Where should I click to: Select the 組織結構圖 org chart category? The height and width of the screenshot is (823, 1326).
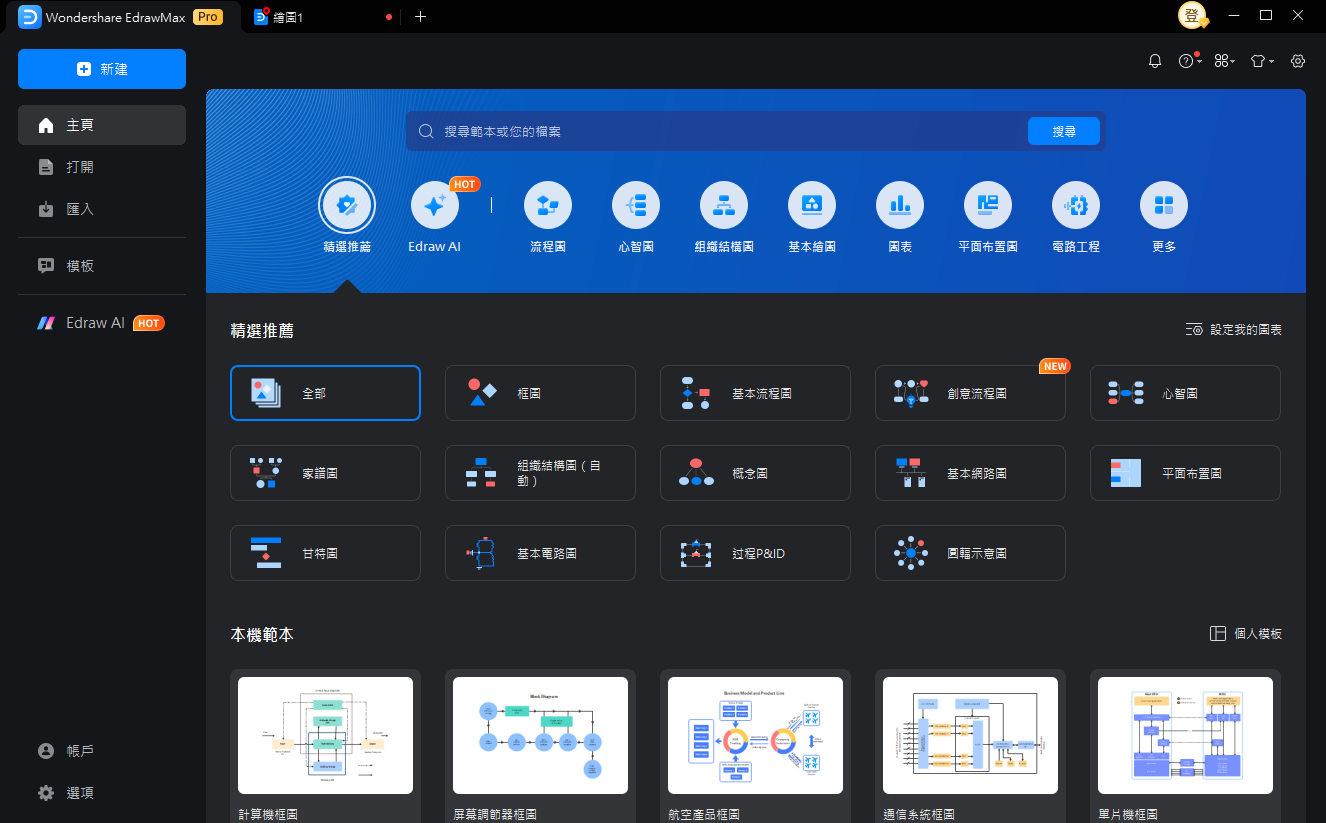(724, 205)
